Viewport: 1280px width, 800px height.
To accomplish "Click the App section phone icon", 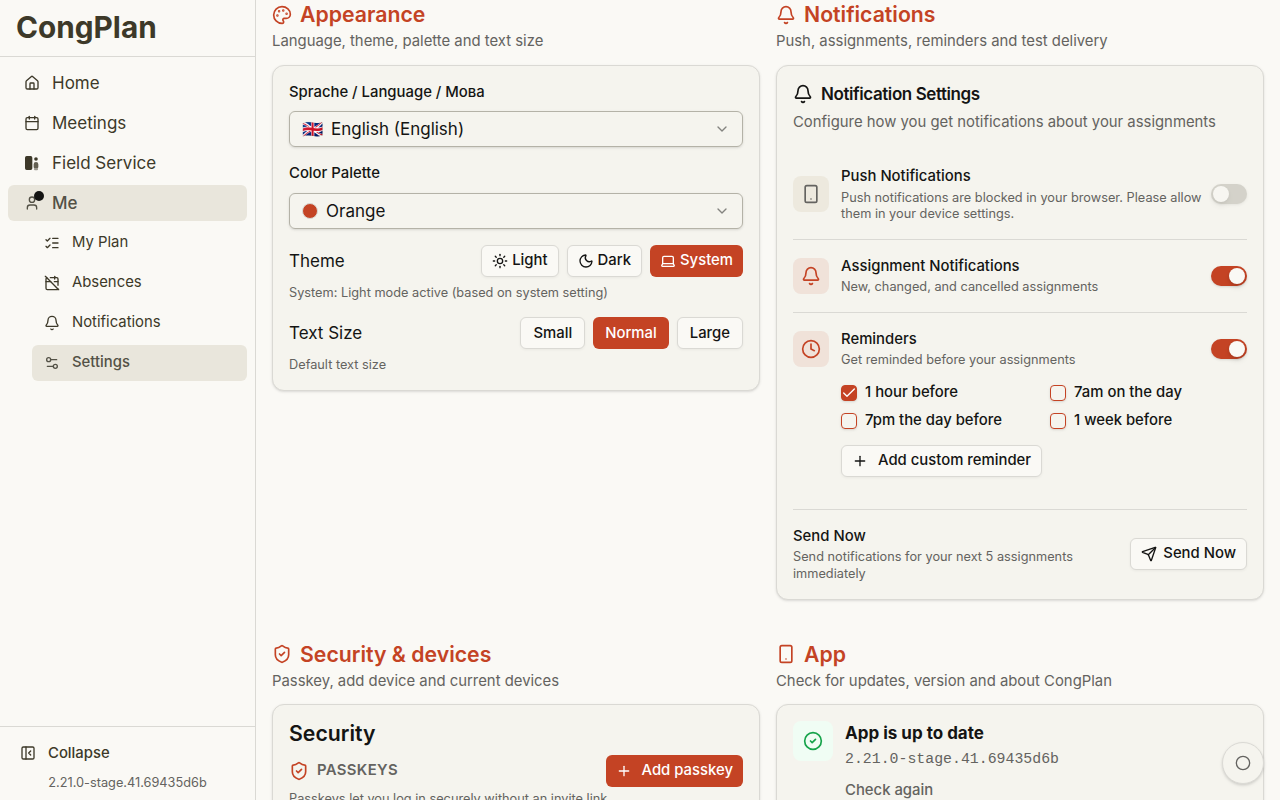I will coord(786,654).
